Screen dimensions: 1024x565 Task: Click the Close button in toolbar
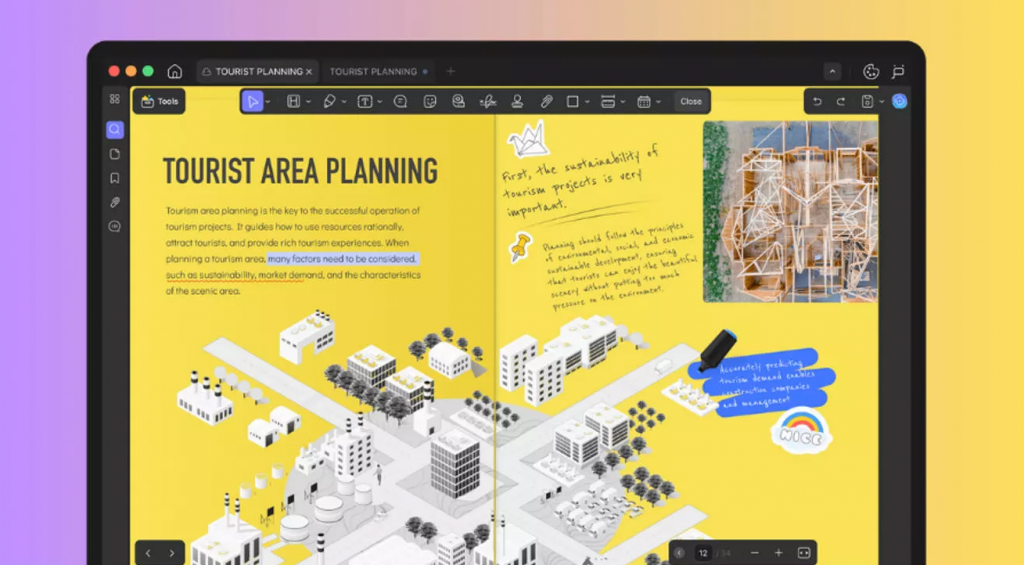691,101
